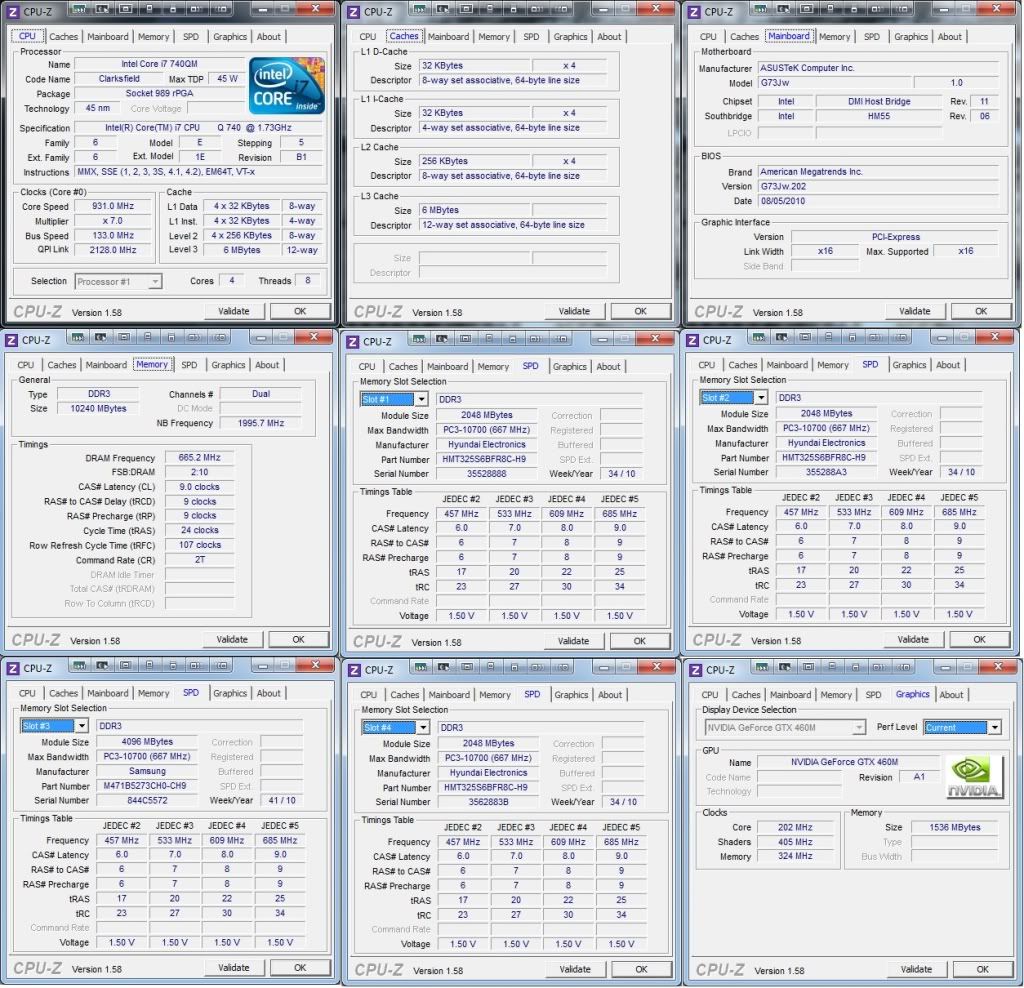Click OK in the Graphics window
Image resolution: width=1024 pixels, height=988 pixels.
coord(982,969)
